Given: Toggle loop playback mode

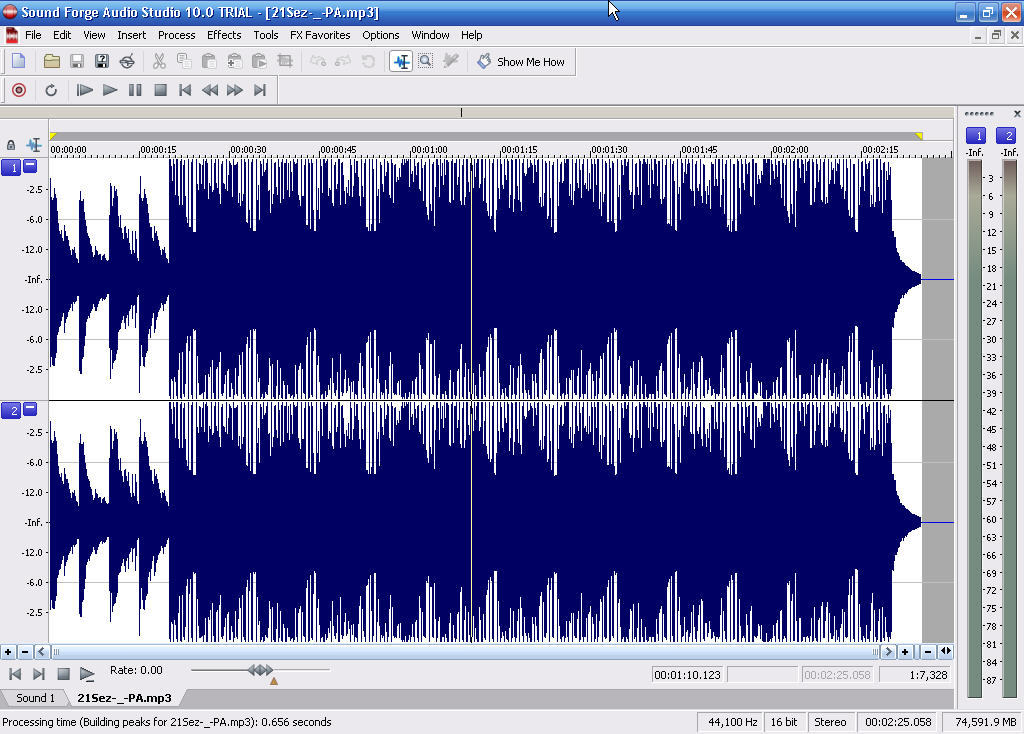Looking at the screenshot, I should coord(51,90).
